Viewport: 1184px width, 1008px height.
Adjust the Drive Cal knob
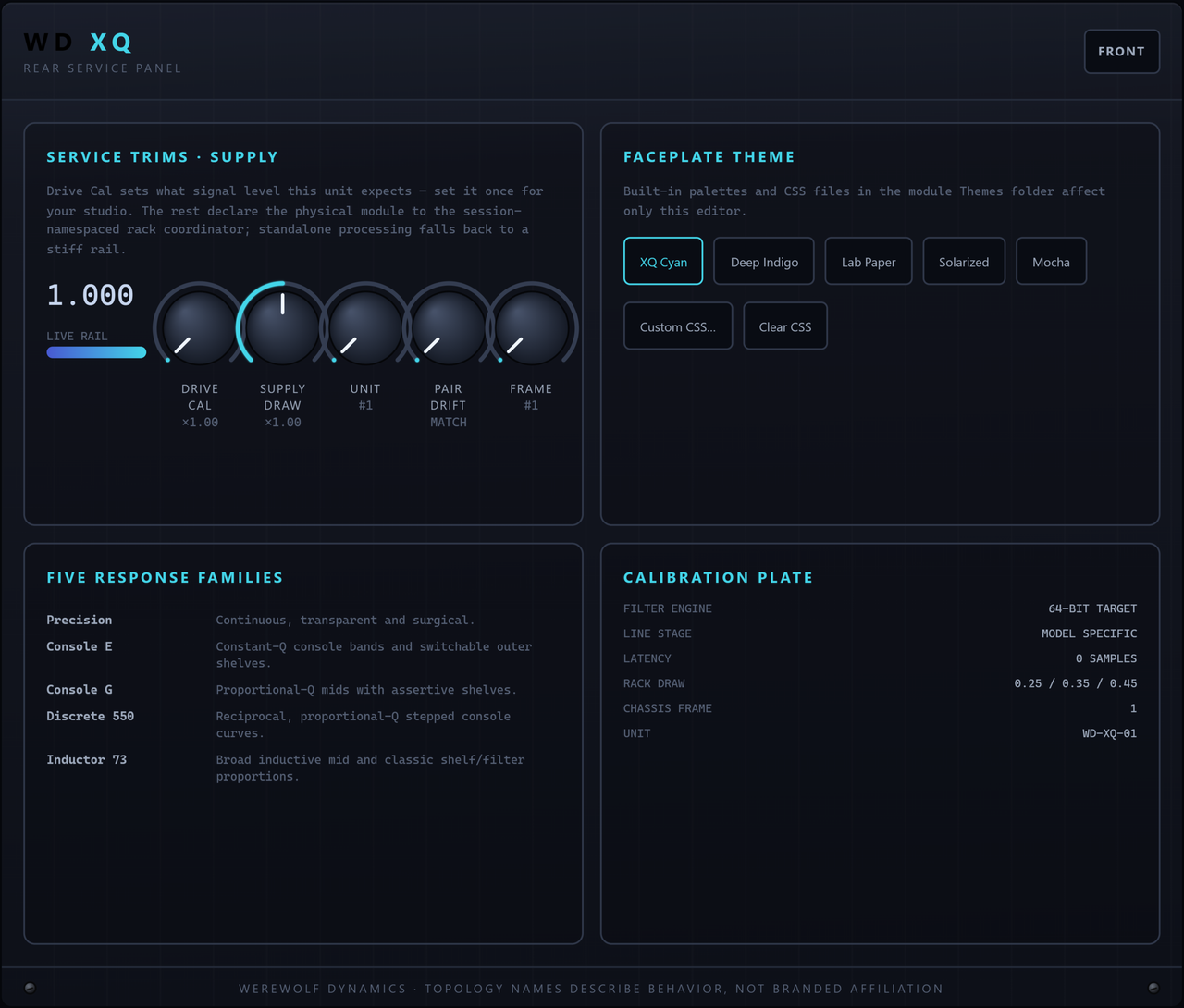pyautogui.click(x=200, y=327)
